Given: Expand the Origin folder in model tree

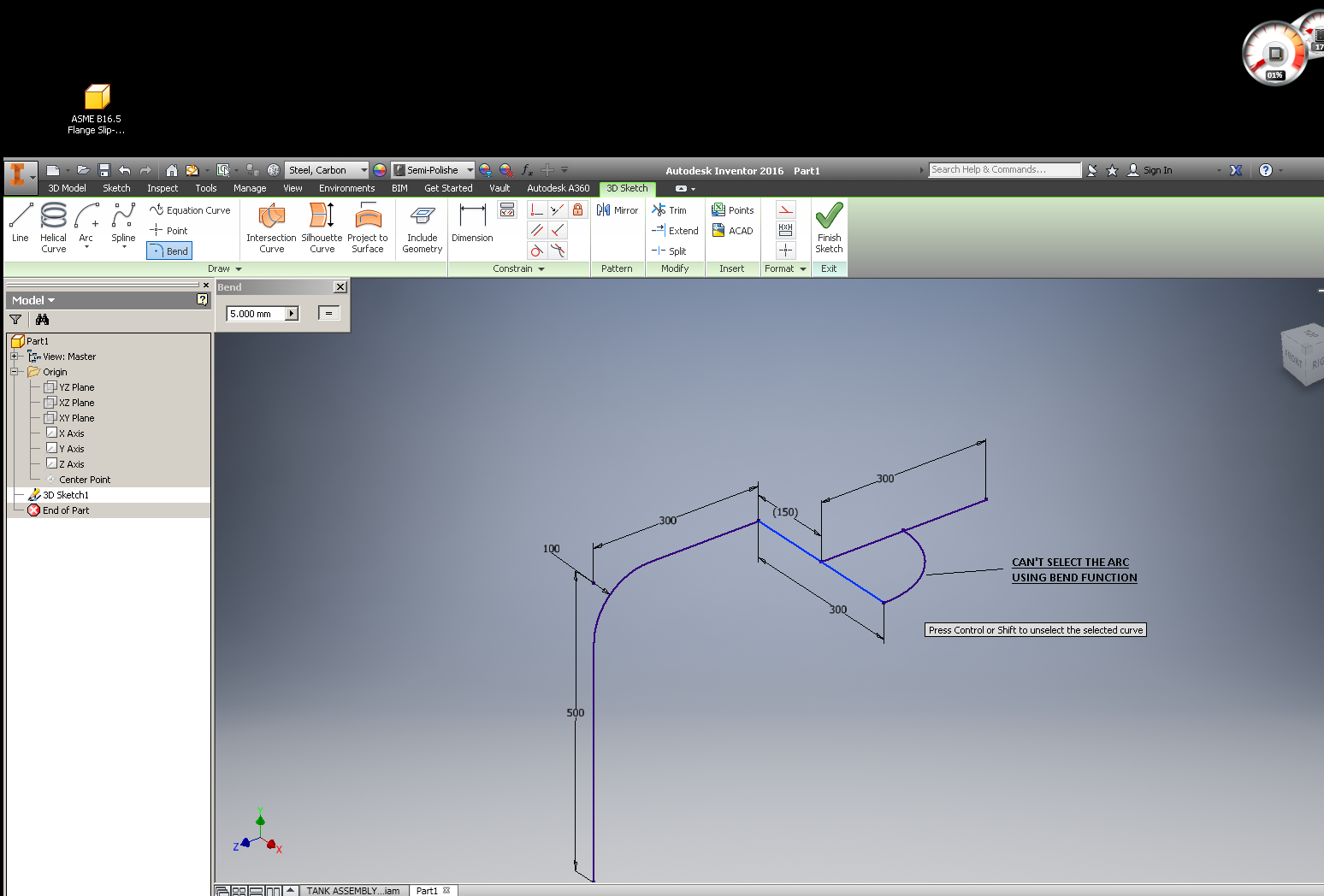Looking at the screenshot, I should (x=15, y=371).
